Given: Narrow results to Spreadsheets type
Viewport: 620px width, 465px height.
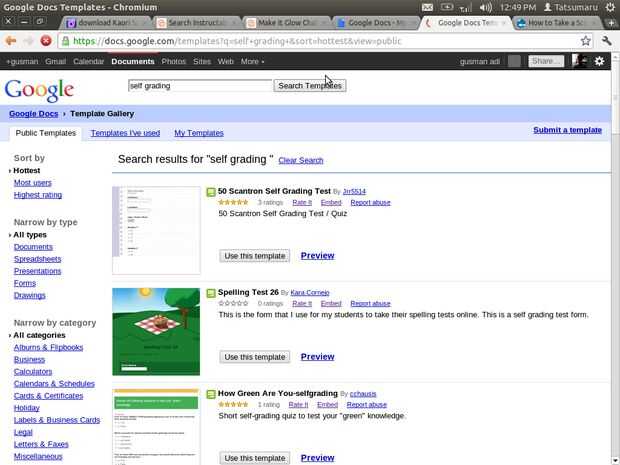Looking at the screenshot, I should coord(37,259).
